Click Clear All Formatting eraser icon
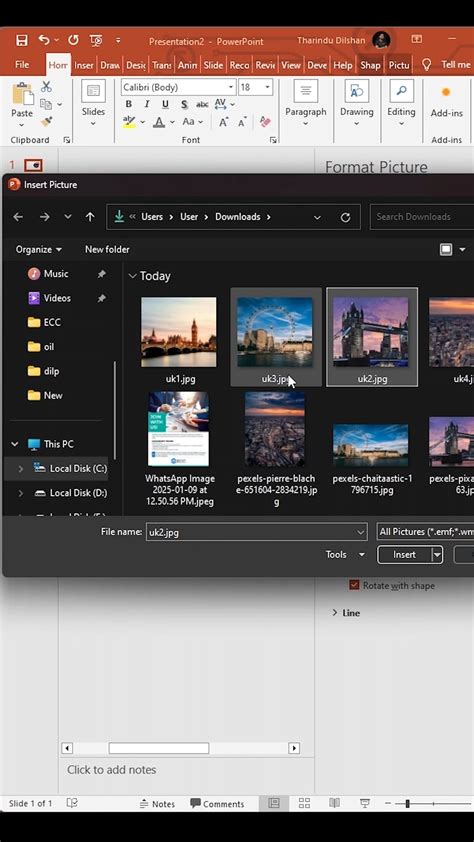Image resolution: width=474 pixels, height=842 pixels. [x=265, y=122]
